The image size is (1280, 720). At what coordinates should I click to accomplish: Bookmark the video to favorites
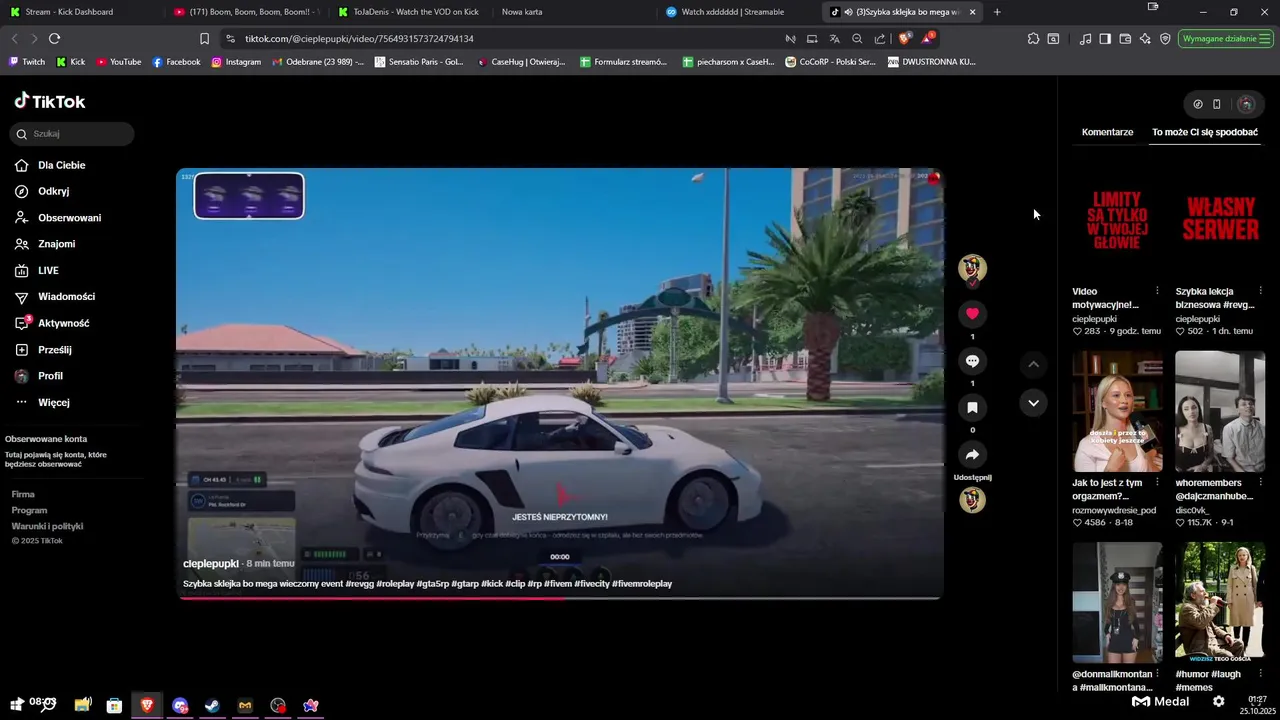pyautogui.click(x=972, y=407)
